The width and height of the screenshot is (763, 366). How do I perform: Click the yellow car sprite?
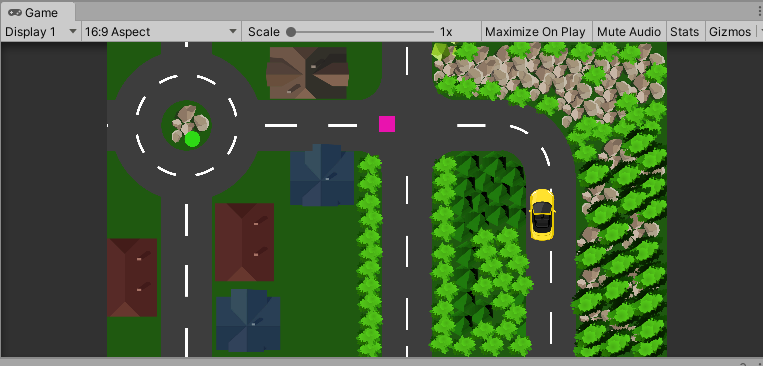click(542, 215)
